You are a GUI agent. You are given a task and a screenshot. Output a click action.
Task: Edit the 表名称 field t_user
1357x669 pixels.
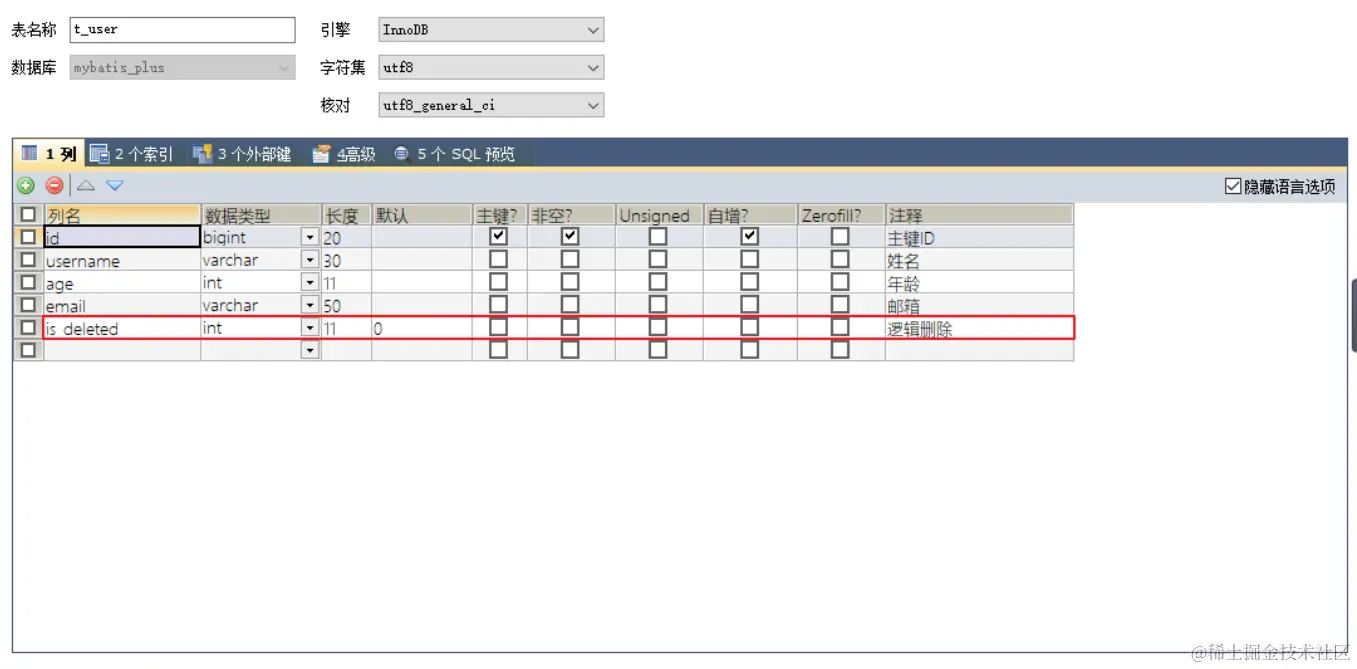click(x=183, y=30)
